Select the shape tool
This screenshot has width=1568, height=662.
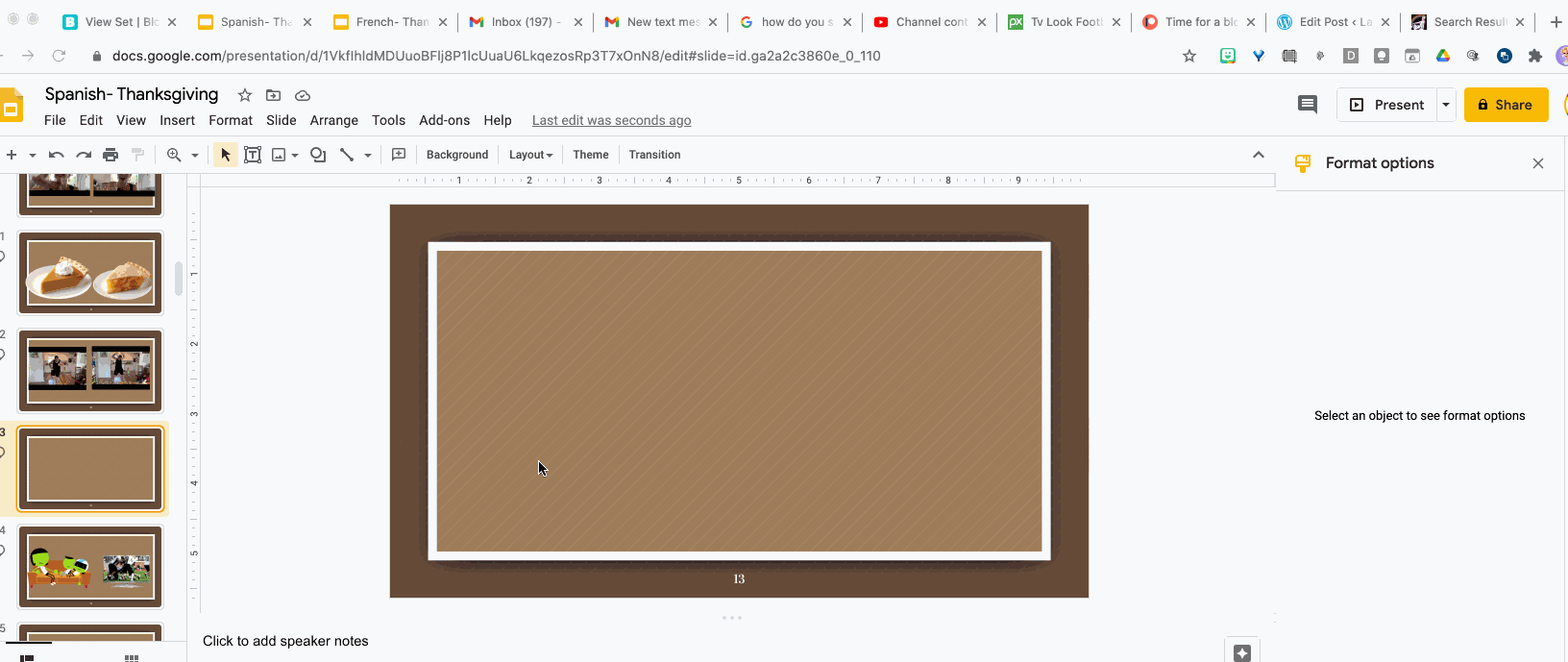pos(318,155)
